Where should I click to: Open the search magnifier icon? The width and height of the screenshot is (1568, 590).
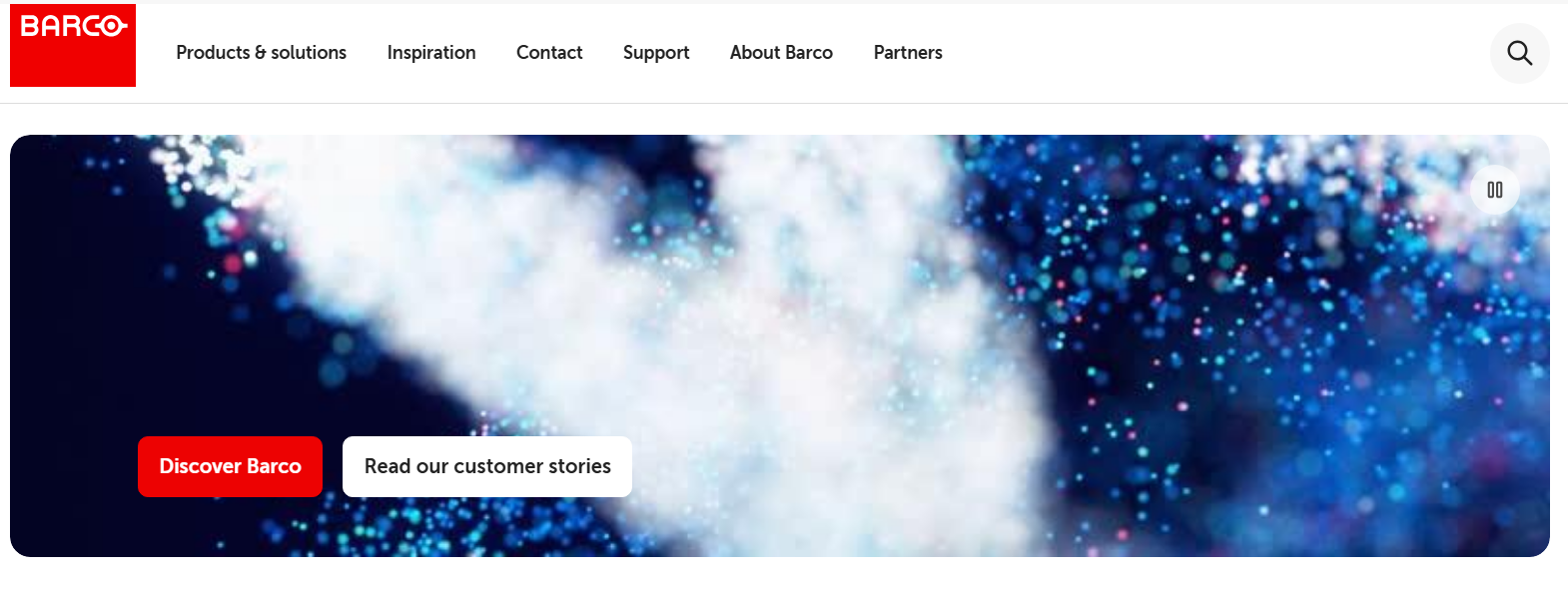point(1519,53)
